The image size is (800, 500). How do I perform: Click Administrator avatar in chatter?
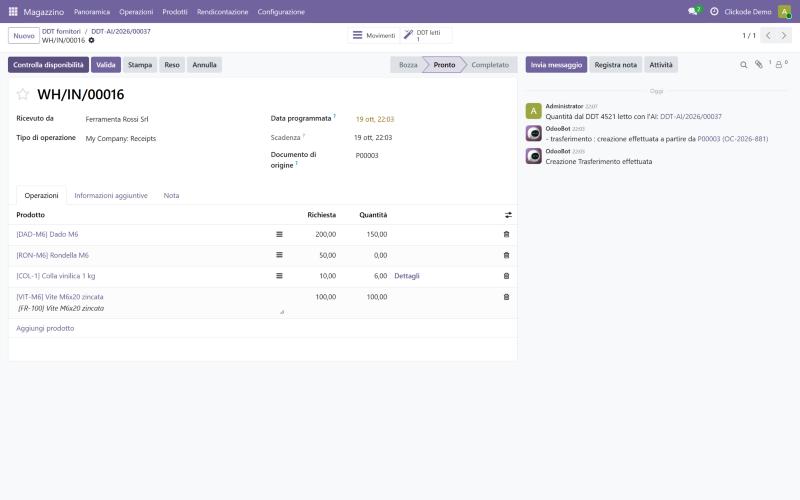(533, 111)
